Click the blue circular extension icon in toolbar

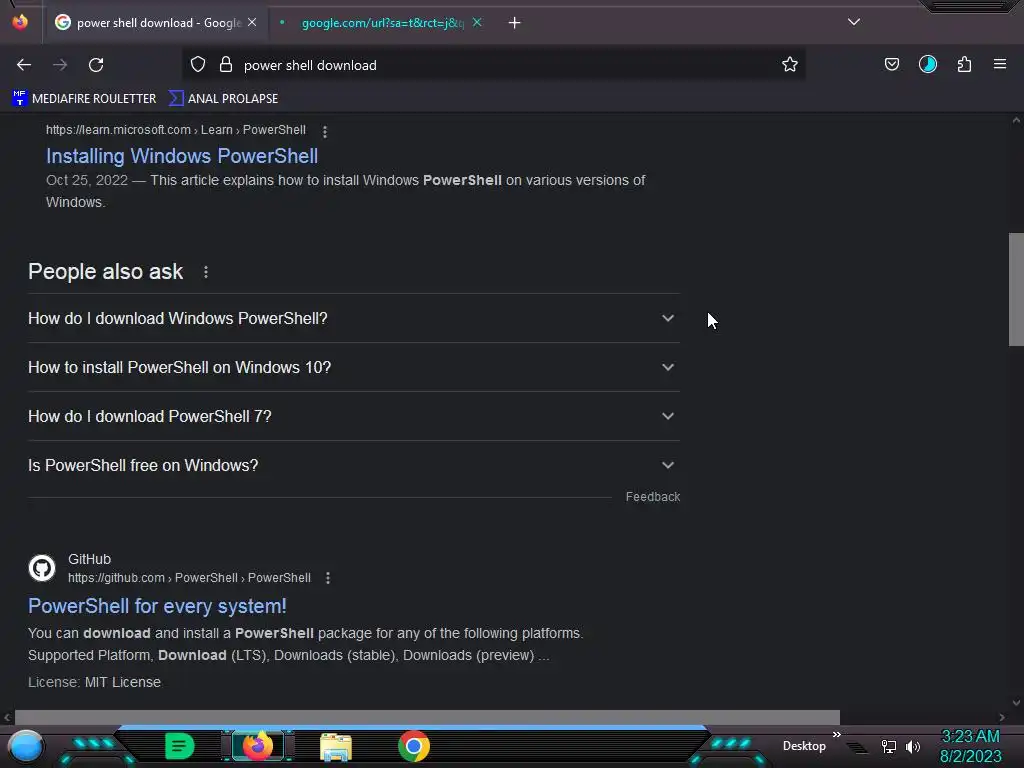pos(928,65)
